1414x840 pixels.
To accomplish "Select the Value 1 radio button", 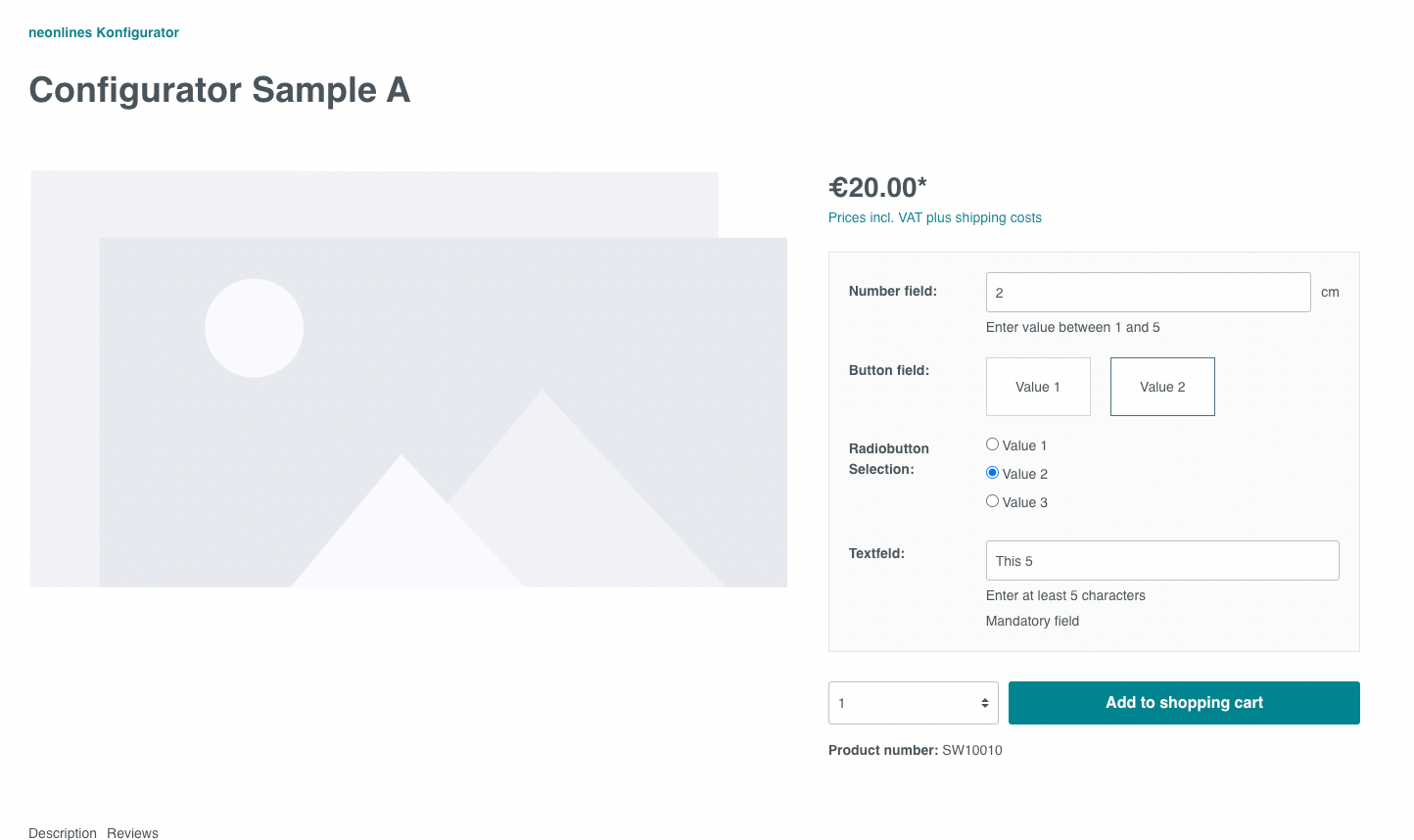I will point(993,444).
